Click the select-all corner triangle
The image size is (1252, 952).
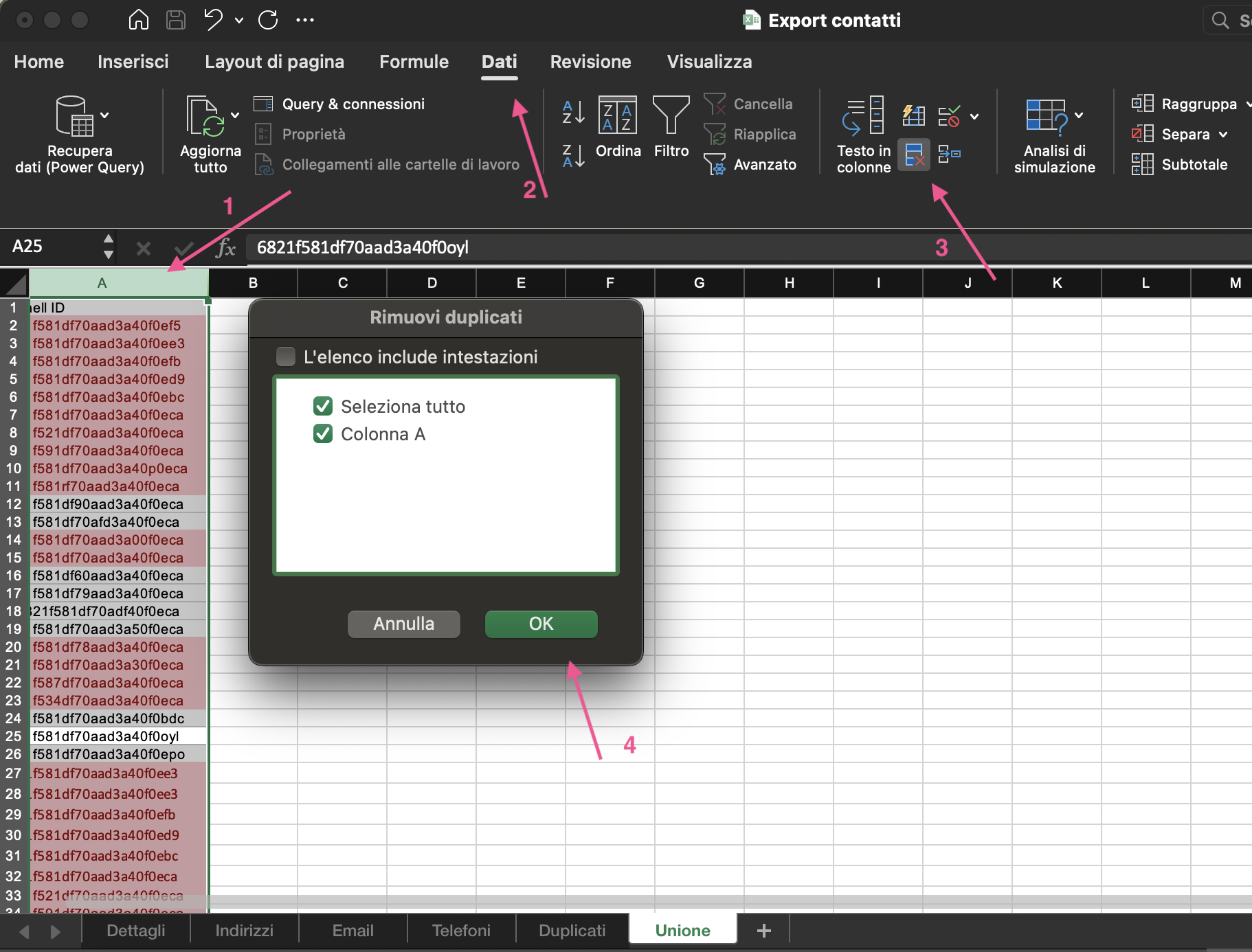pyautogui.click(x=14, y=283)
